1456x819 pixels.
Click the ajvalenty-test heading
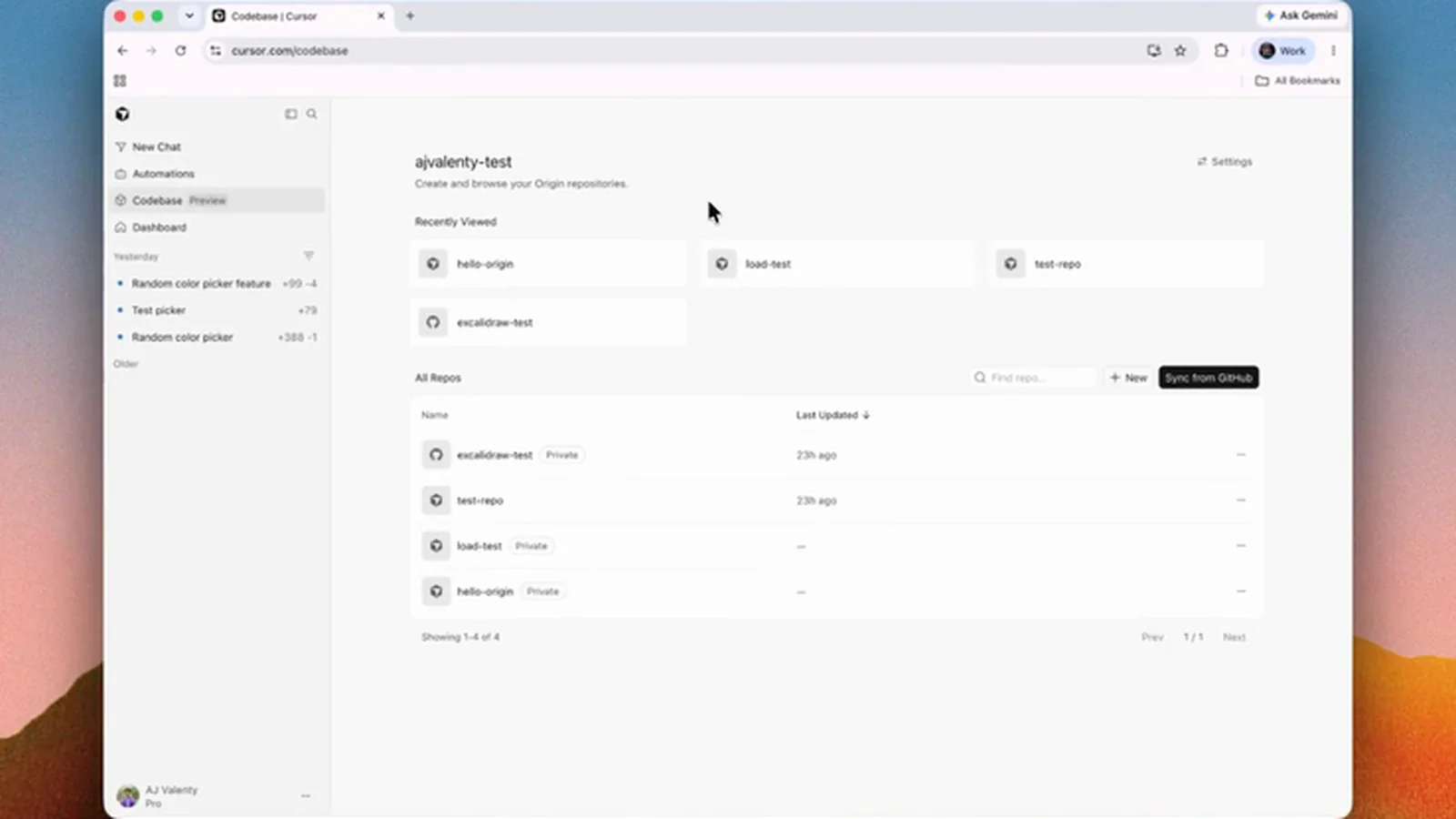coord(463,162)
